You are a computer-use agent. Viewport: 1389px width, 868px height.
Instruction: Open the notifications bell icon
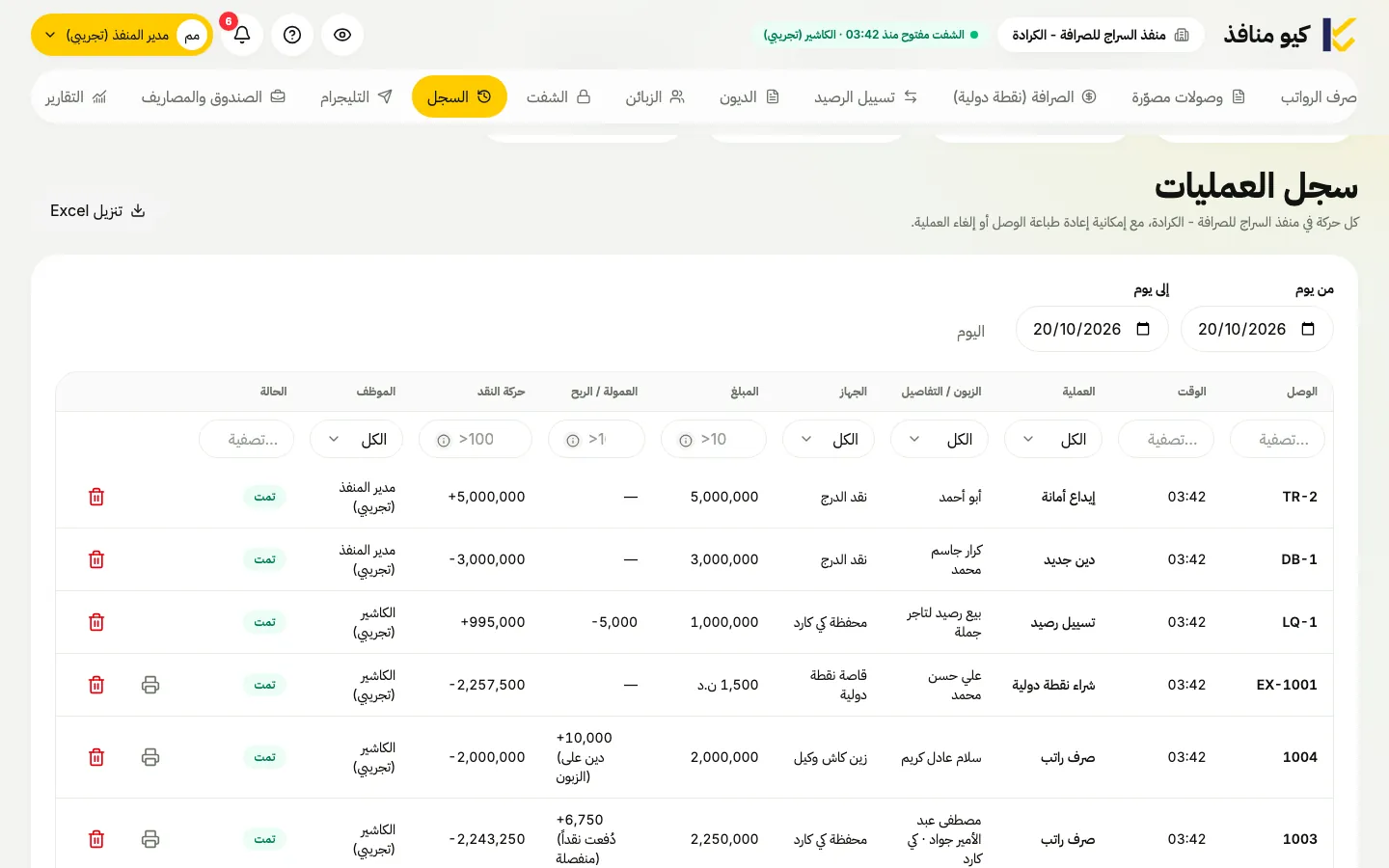242,35
